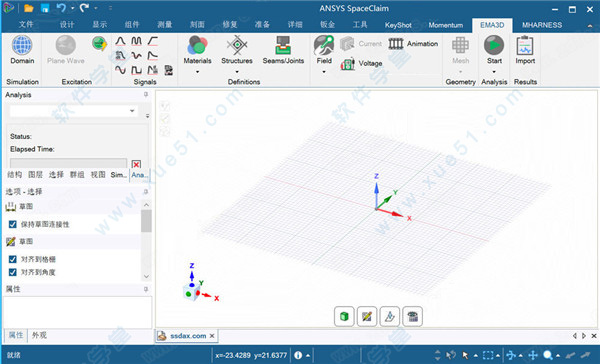Open the Materials definitions
The height and width of the screenshot is (364, 600).
[x=197, y=50]
